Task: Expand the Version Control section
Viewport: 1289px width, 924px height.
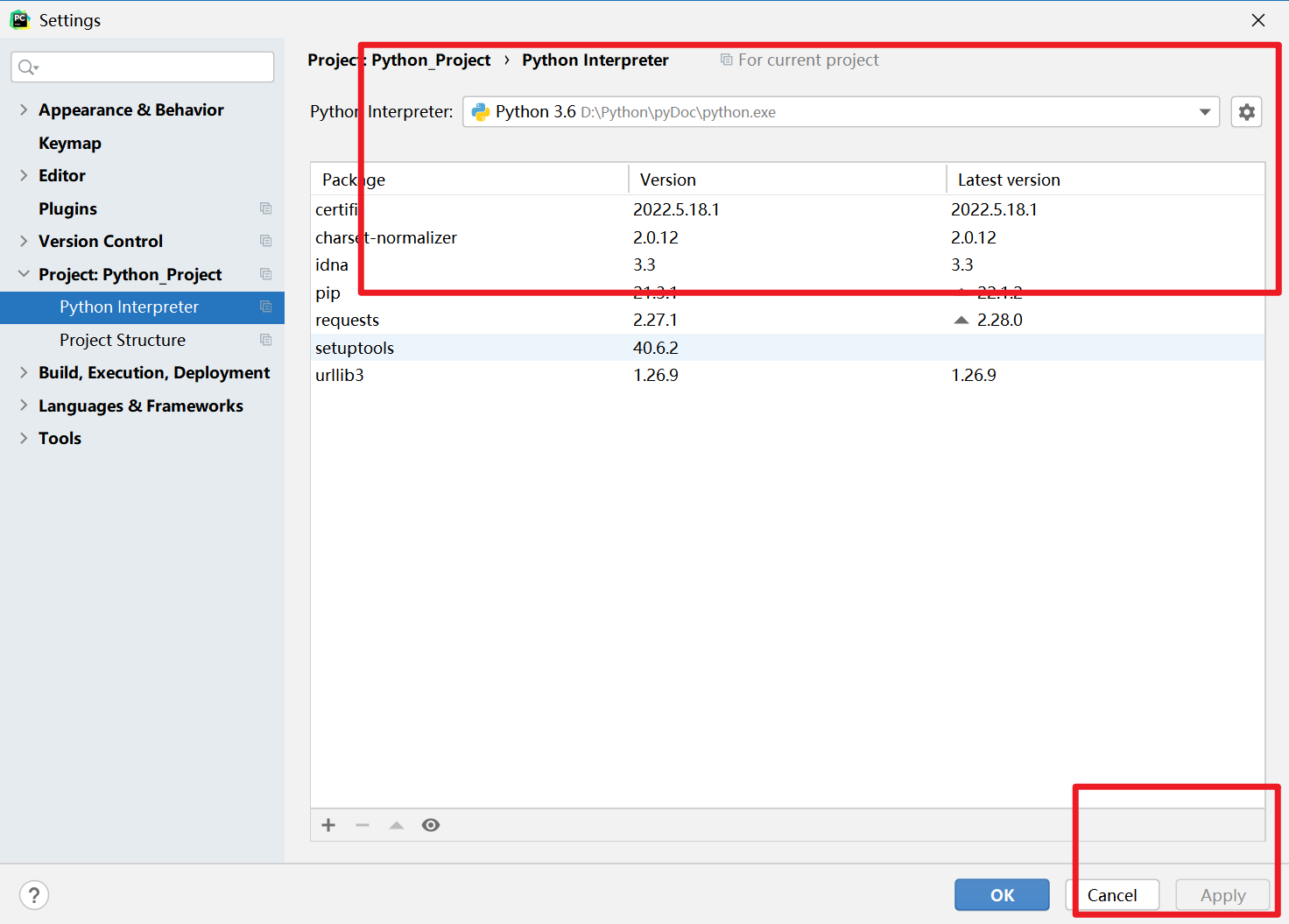Action: (x=24, y=241)
